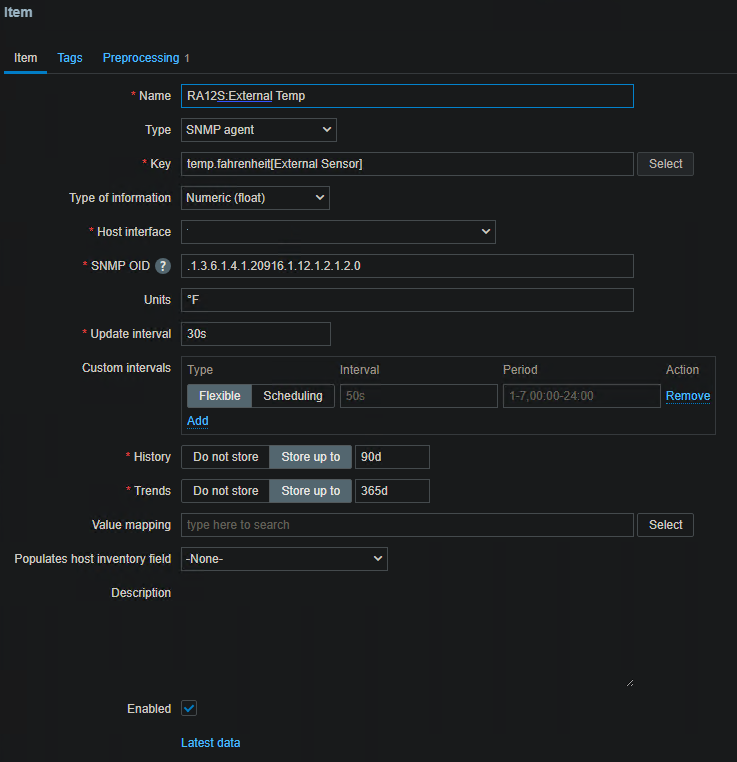Screen dimensions: 737x762
Task: Expand Populates host inventory field dropdown
Action: [284, 559]
